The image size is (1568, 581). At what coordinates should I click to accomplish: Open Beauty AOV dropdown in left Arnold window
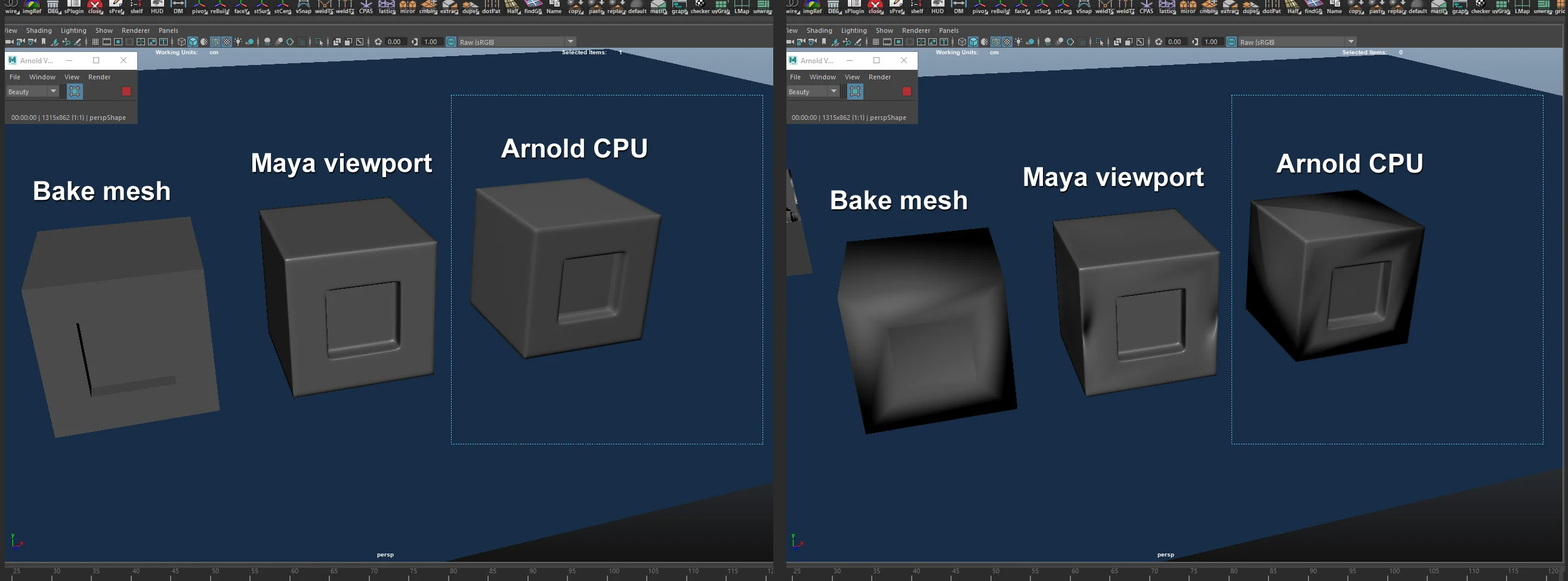pos(32,91)
